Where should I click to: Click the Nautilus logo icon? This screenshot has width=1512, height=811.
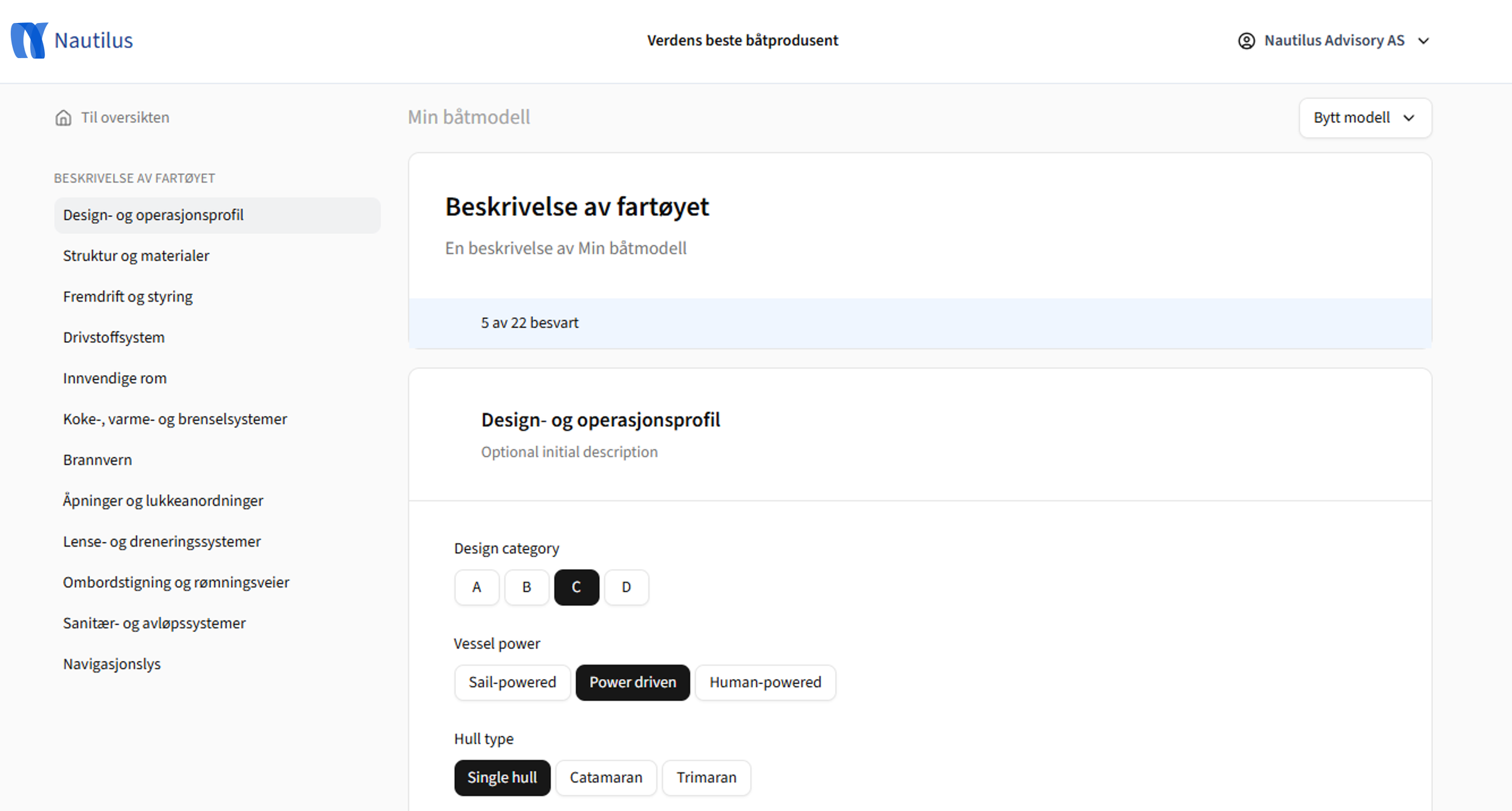[x=29, y=41]
